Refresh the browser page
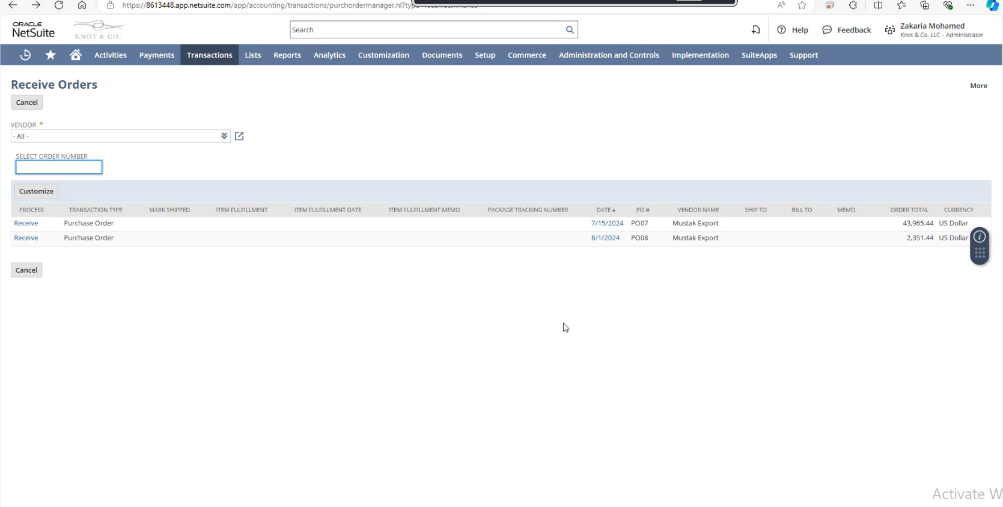This screenshot has width=1003, height=507. [x=59, y=5]
